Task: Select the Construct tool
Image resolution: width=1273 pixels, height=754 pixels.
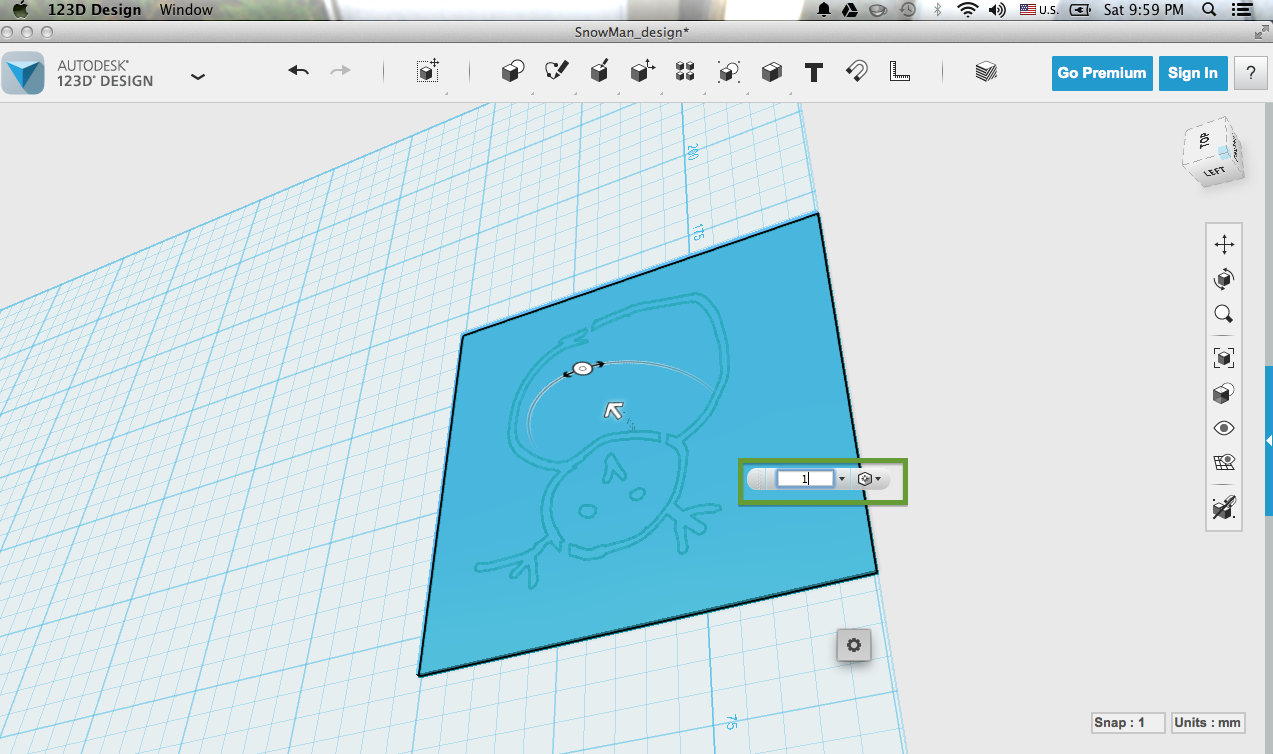Action: 599,72
